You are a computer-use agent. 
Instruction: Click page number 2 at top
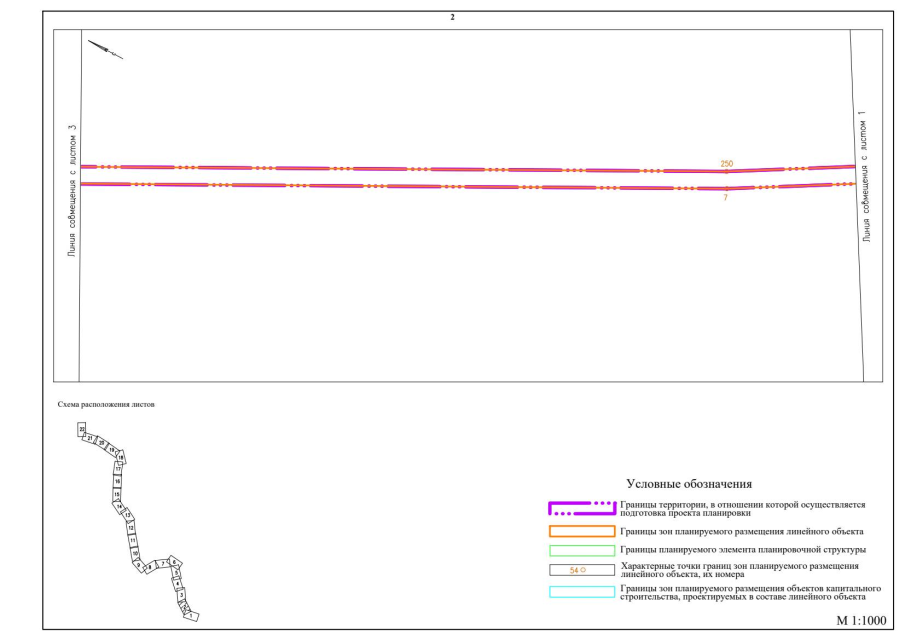[x=452, y=18]
